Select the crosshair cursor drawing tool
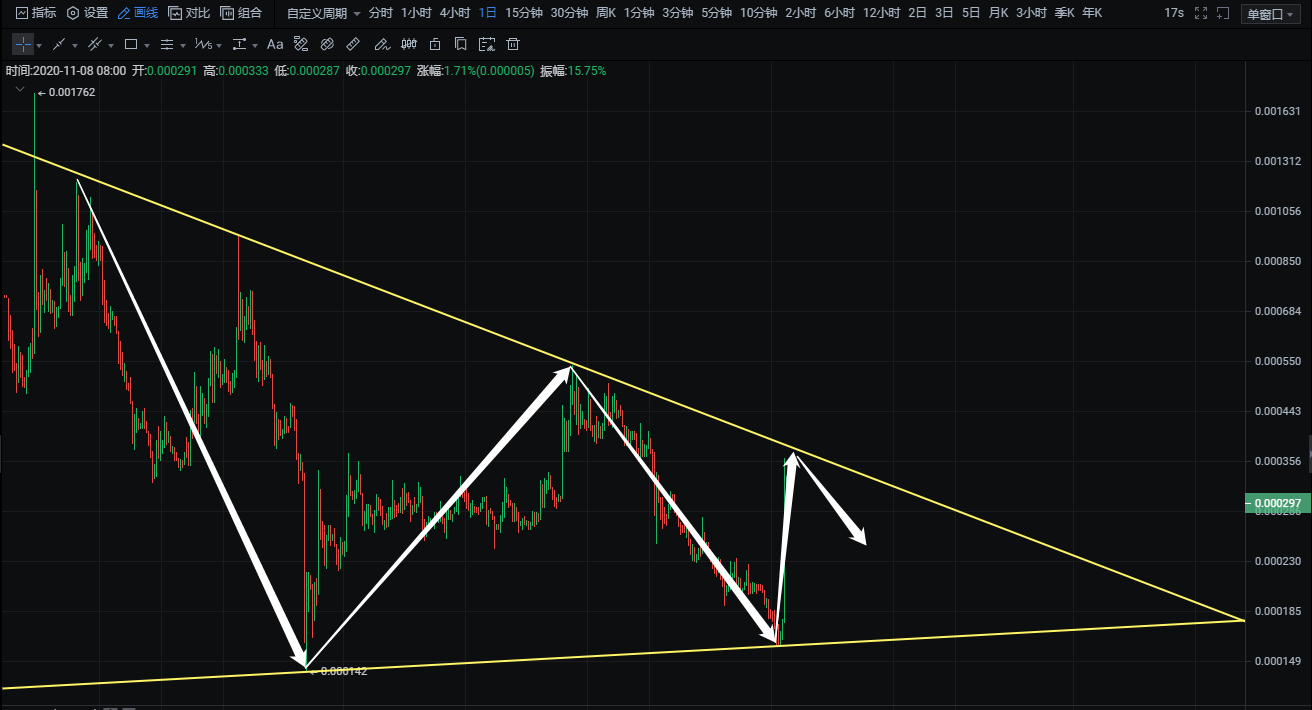The image size is (1312, 710). [x=23, y=44]
